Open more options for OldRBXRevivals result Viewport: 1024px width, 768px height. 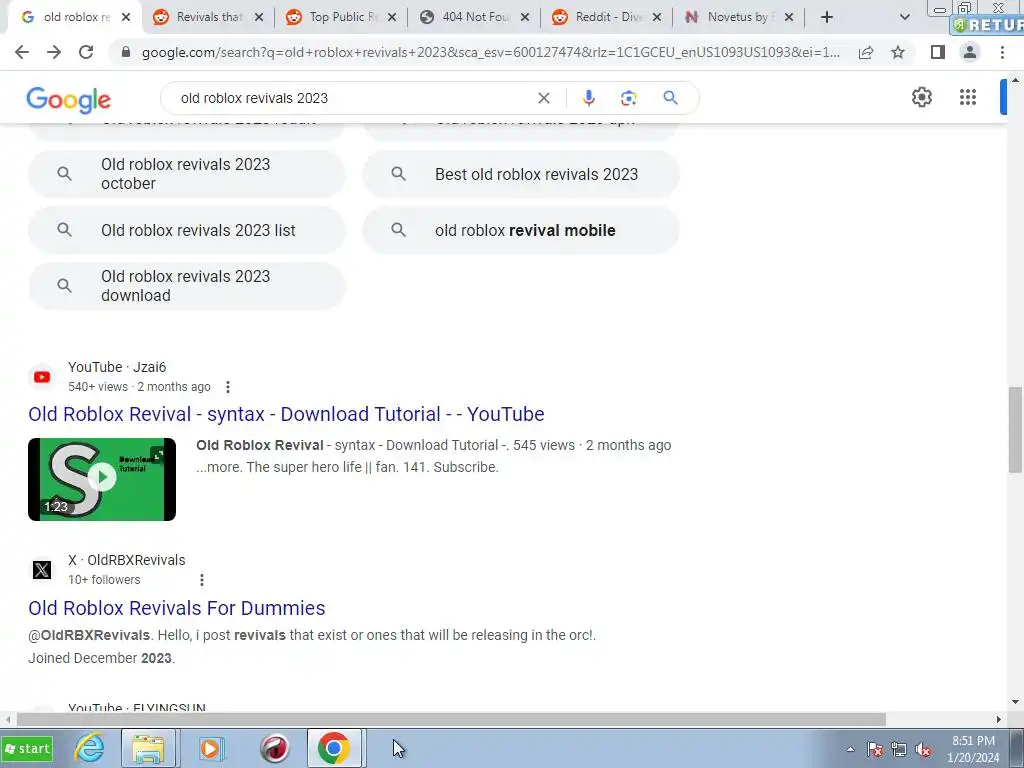click(x=202, y=579)
